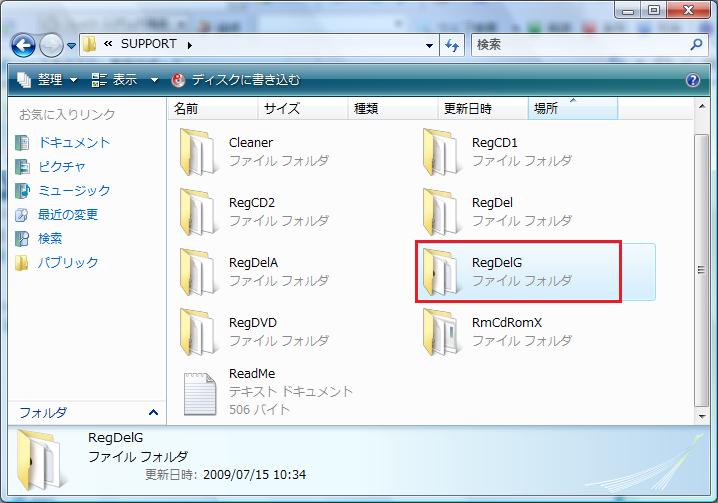
Task: Click the パブリック folder icon in sidebar
Action: pos(22,263)
